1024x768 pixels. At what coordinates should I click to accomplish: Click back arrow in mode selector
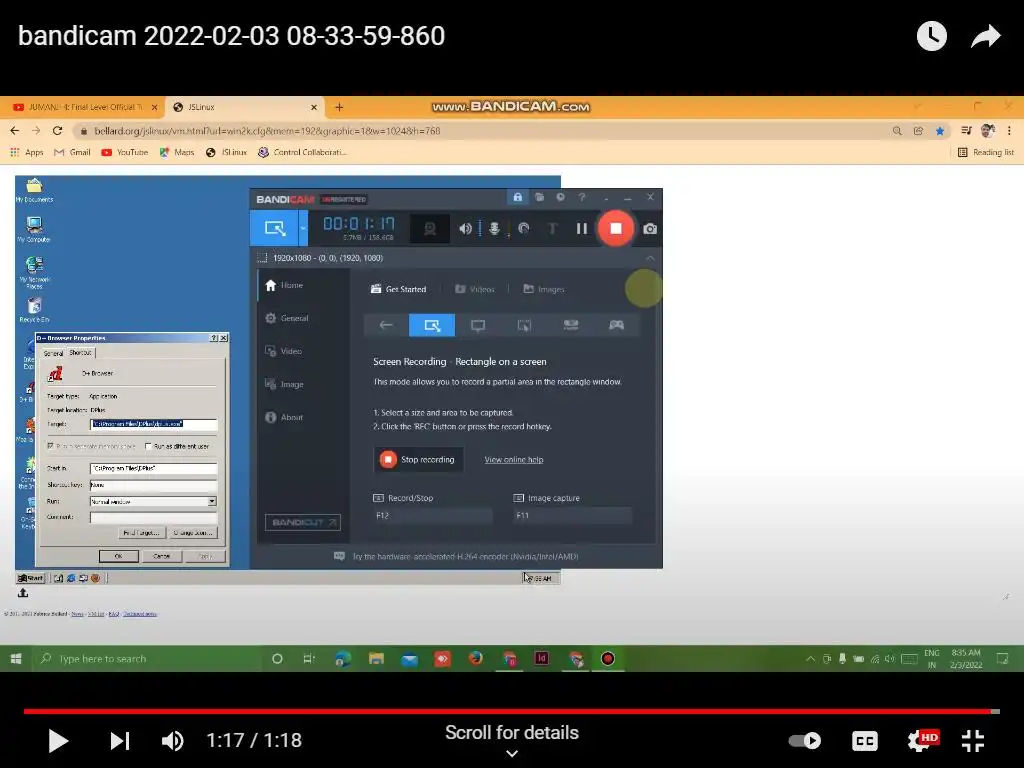coord(386,325)
